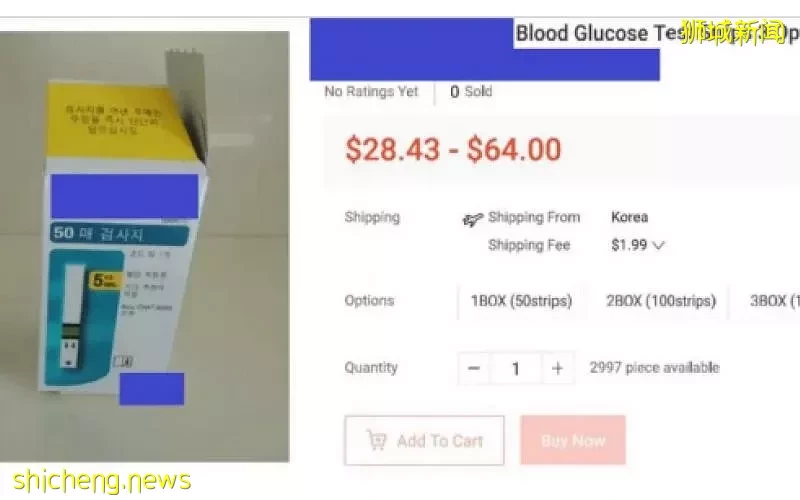The height and width of the screenshot is (500, 800).
Task: Select the 2BOX (100strips) option
Action: click(x=661, y=301)
